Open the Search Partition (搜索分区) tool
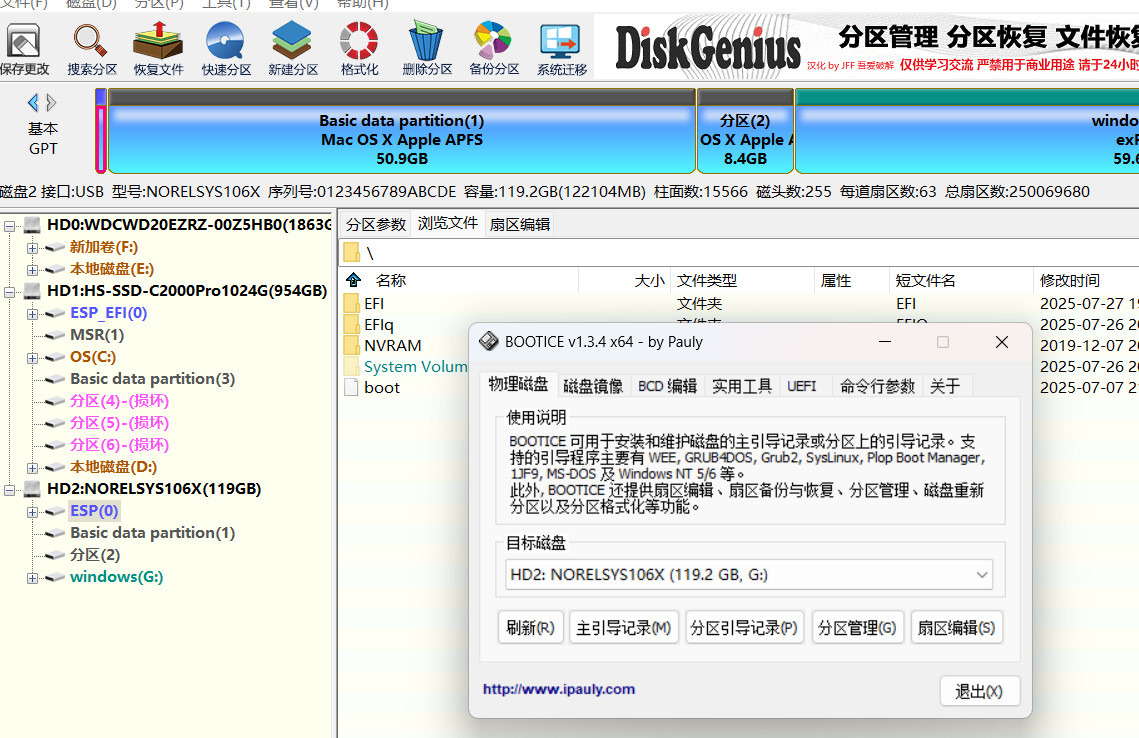The width and height of the screenshot is (1139, 738). [92, 48]
